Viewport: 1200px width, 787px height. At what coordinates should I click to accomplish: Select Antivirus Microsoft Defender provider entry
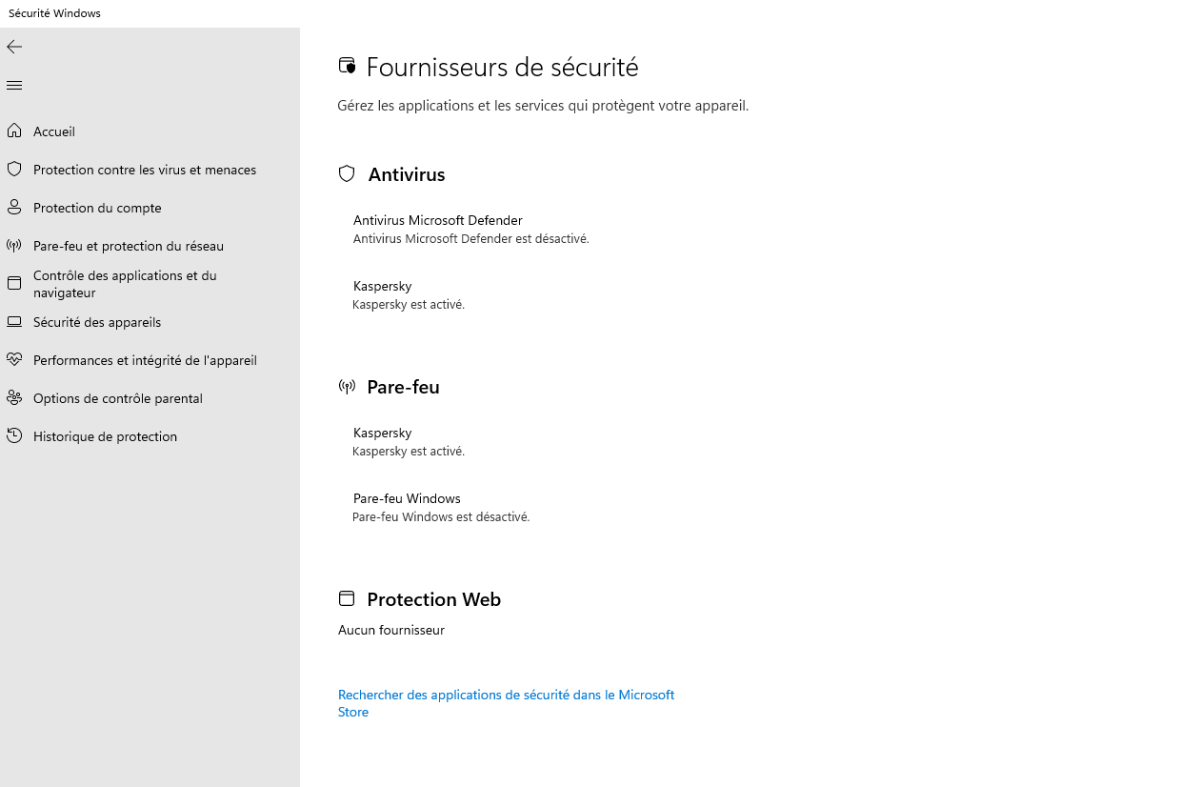click(x=438, y=220)
